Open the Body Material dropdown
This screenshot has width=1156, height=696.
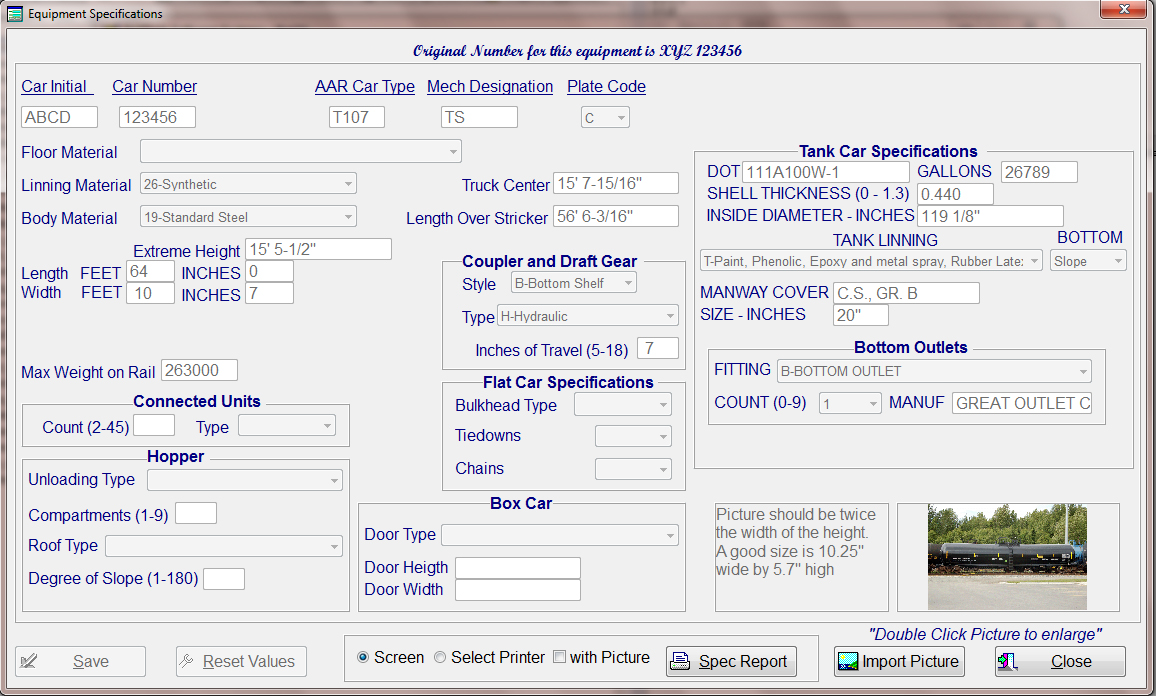click(248, 217)
